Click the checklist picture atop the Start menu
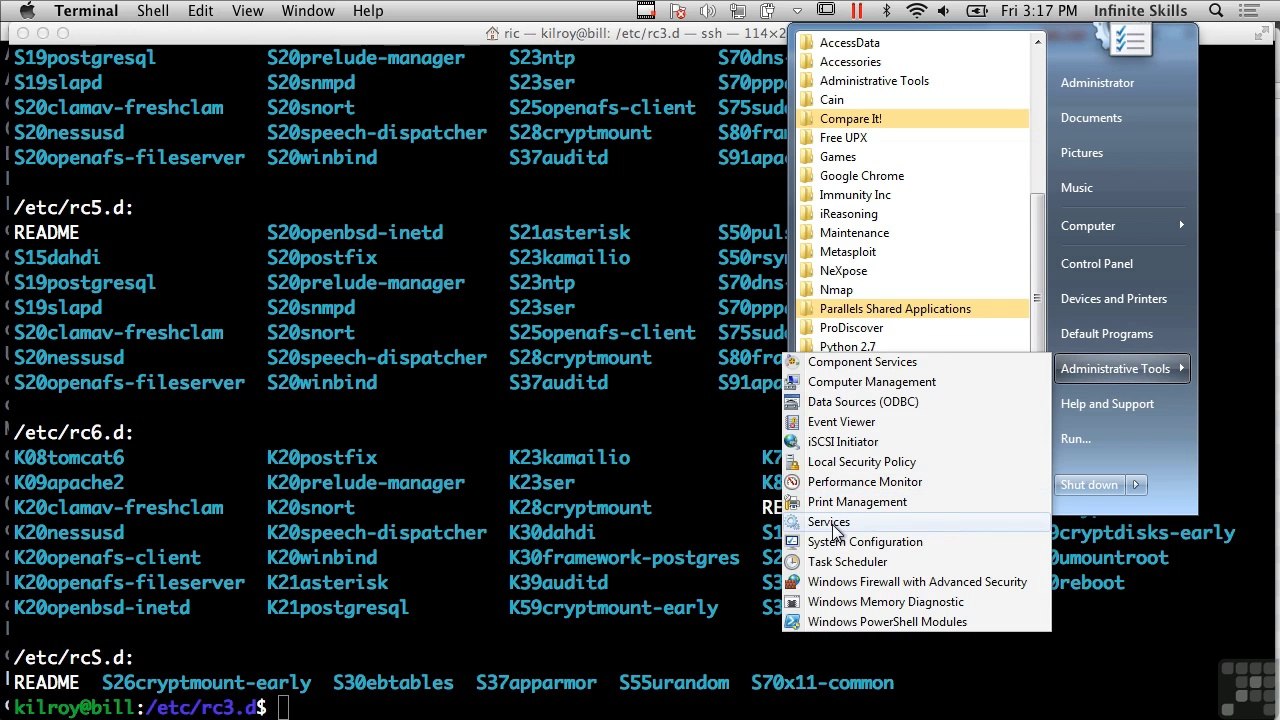 [1130, 40]
